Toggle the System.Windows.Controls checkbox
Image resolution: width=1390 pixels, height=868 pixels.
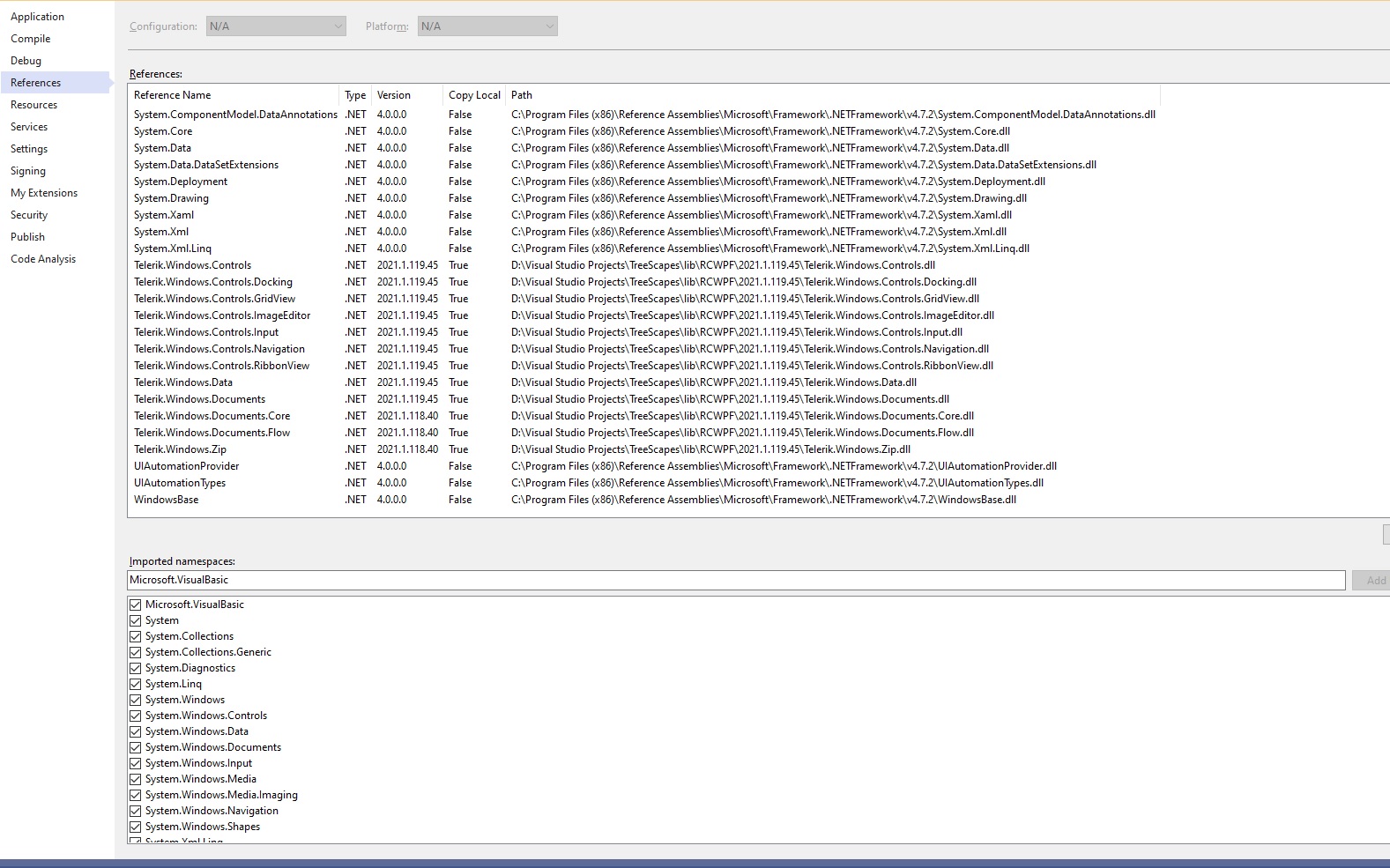point(136,716)
